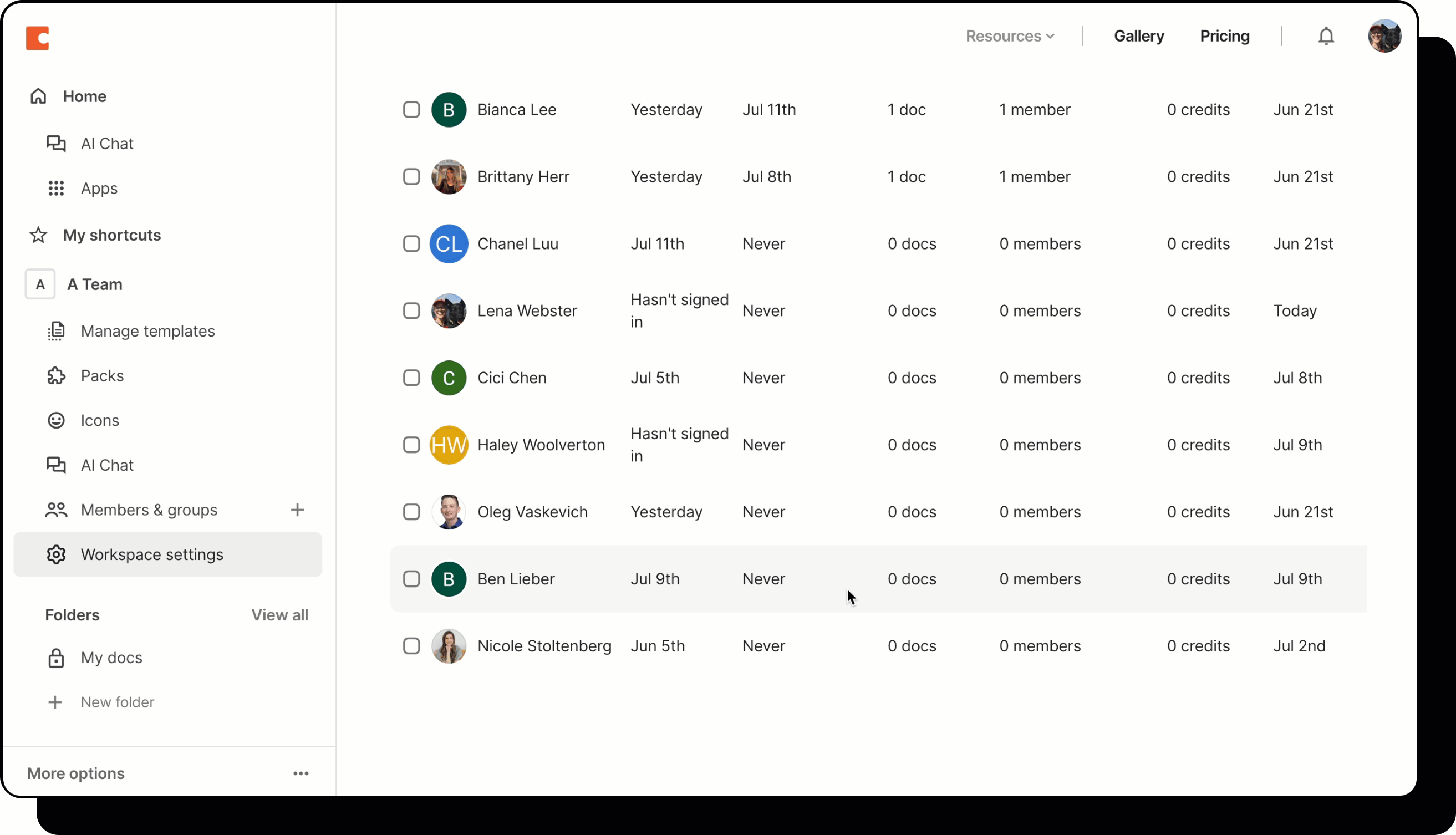This screenshot has height=835, width=1456.
Task: Open your profile avatar
Action: [x=1385, y=36]
